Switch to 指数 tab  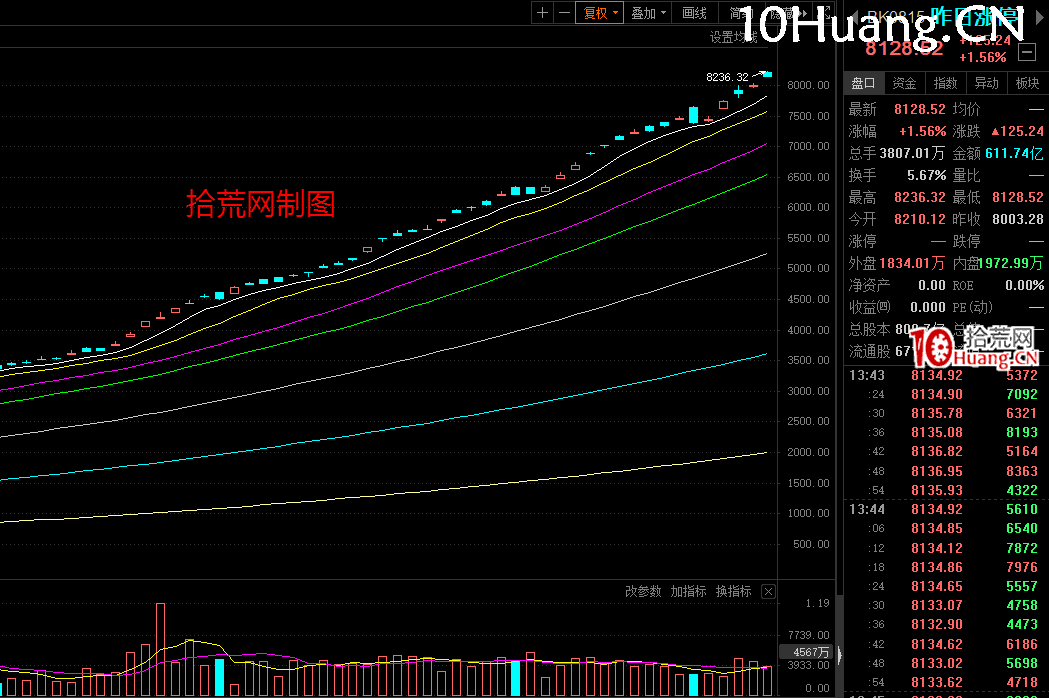[945, 83]
